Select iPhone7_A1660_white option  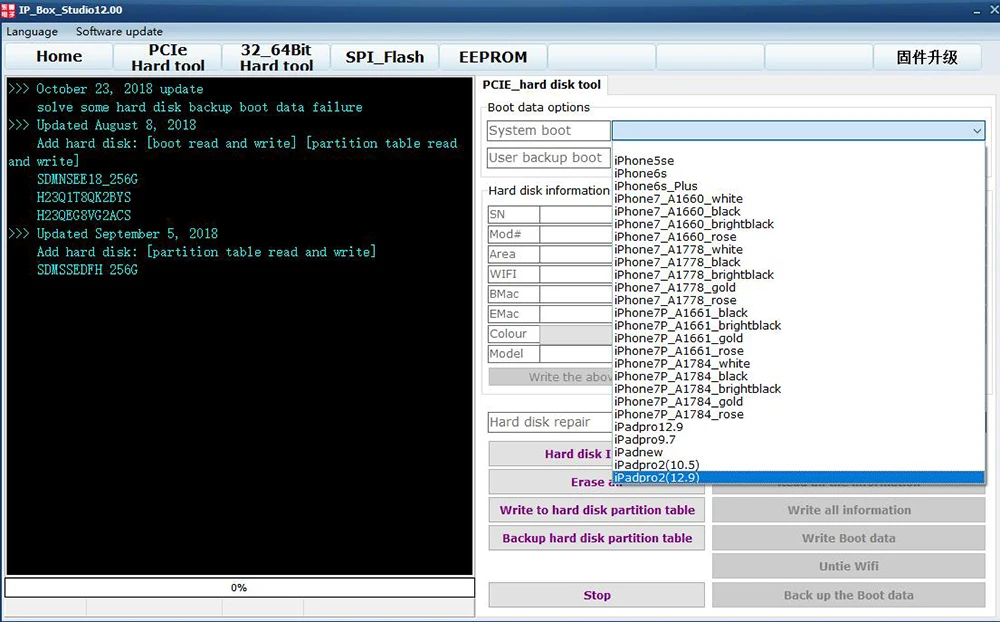coord(798,199)
